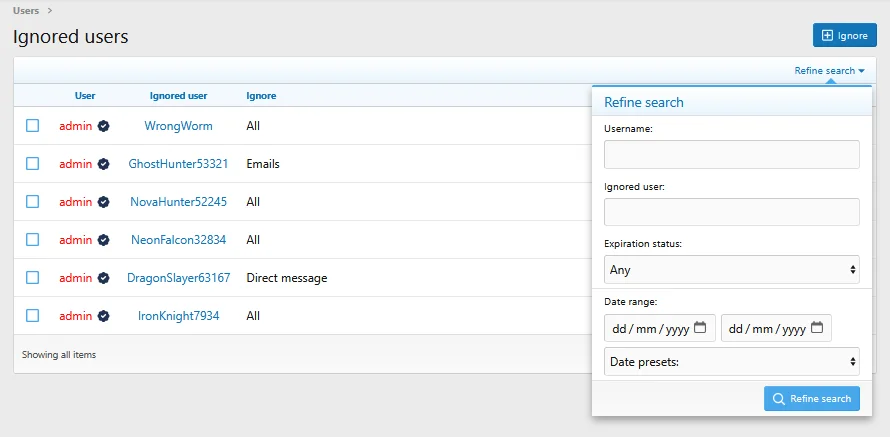The height and width of the screenshot is (437, 890).
Task: Open IronKnight7934 user link
Action: coord(179,316)
